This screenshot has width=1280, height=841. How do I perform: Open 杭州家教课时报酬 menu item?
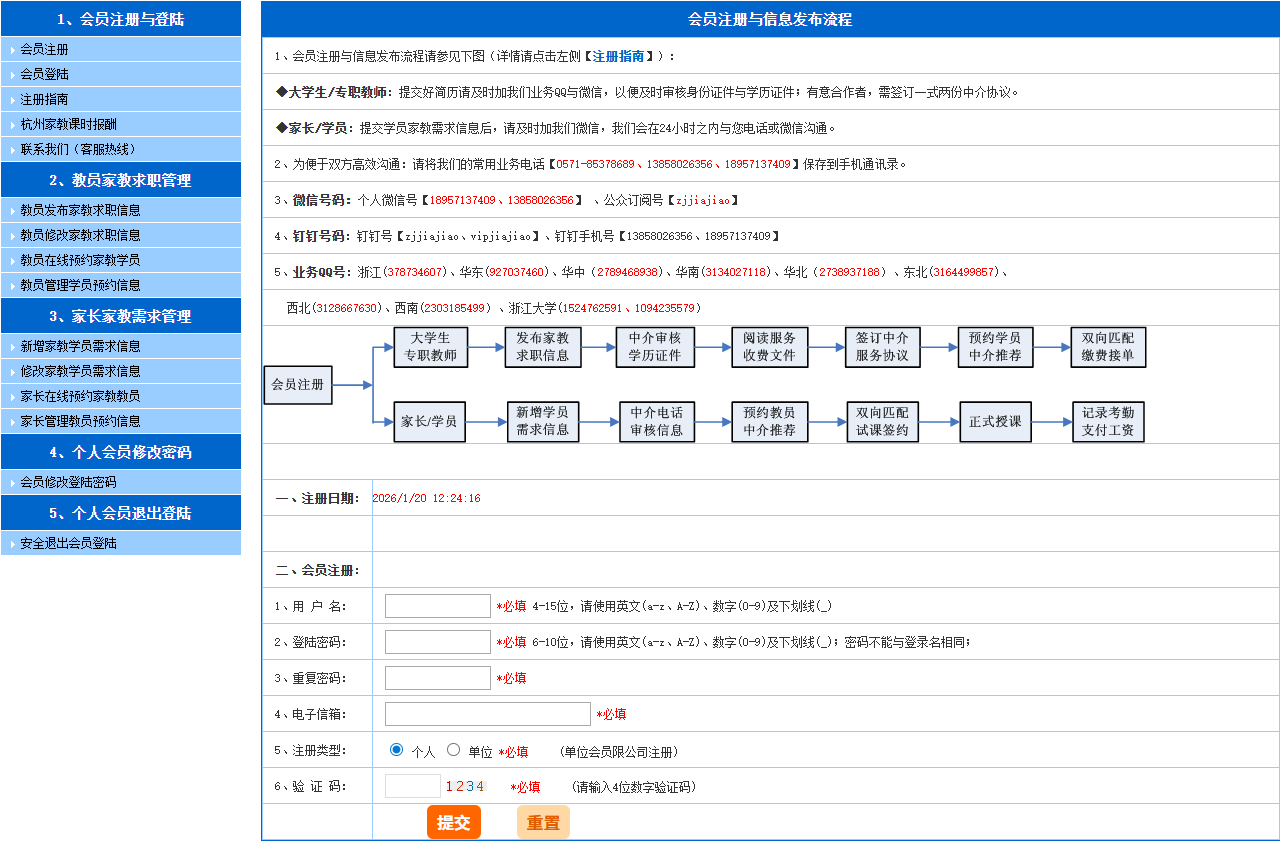(x=68, y=124)
